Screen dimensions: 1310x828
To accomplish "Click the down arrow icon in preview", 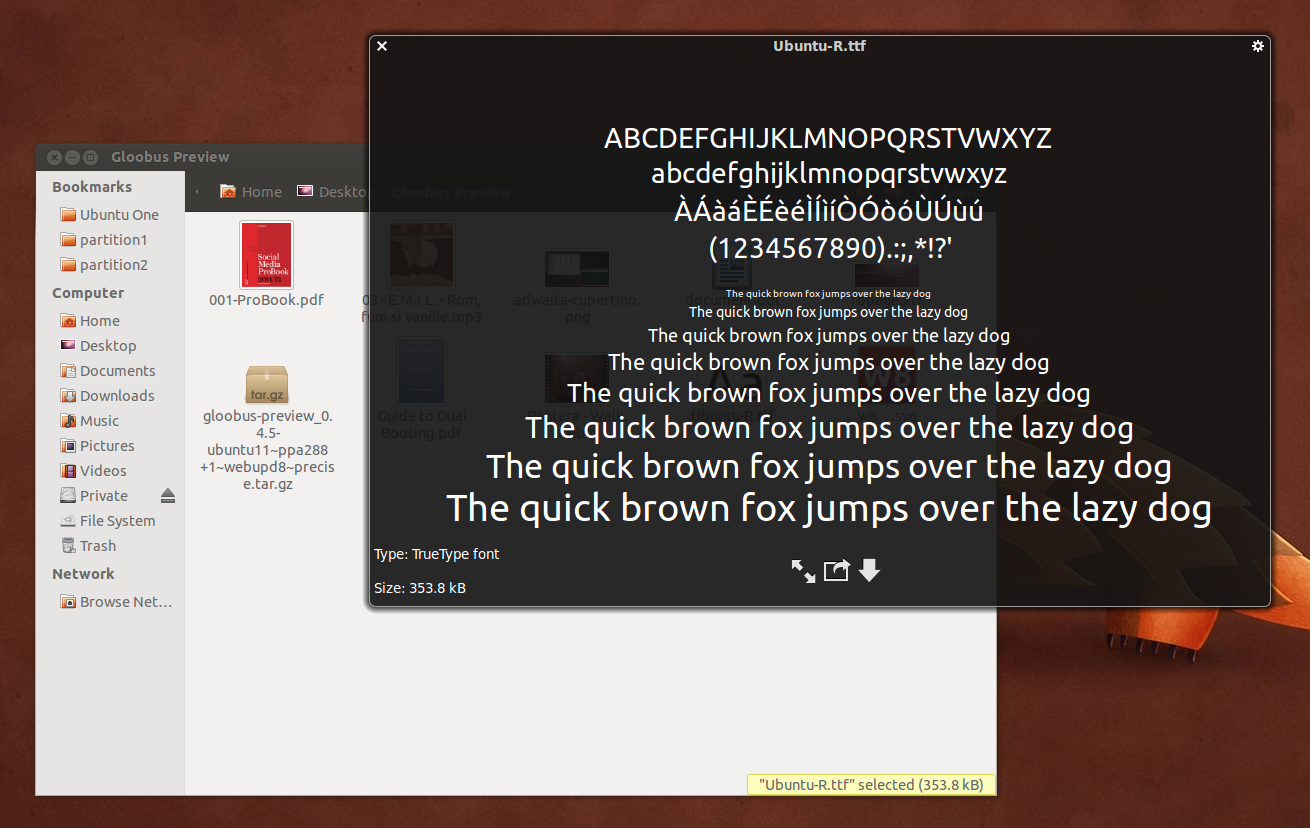I will click(869, 570).
